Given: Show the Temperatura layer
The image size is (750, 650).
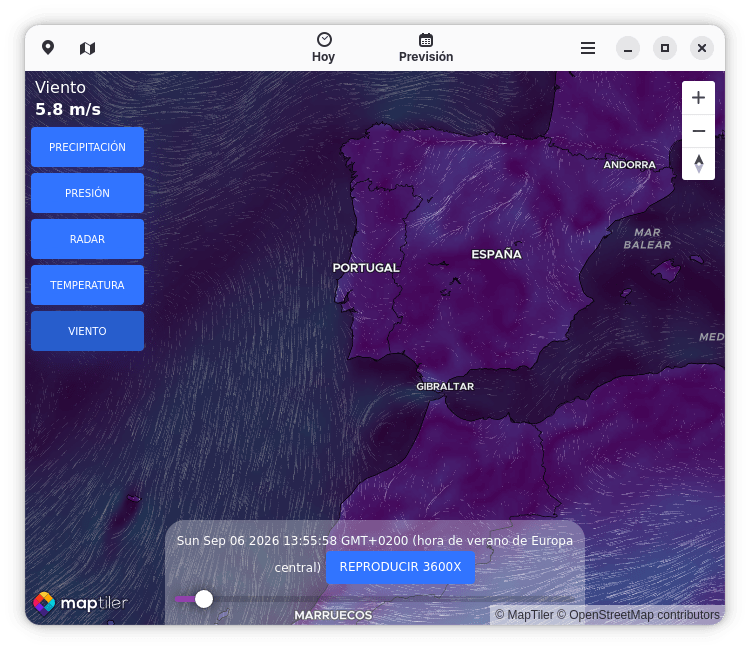Looking at the screenshot, I should (88, 285).
